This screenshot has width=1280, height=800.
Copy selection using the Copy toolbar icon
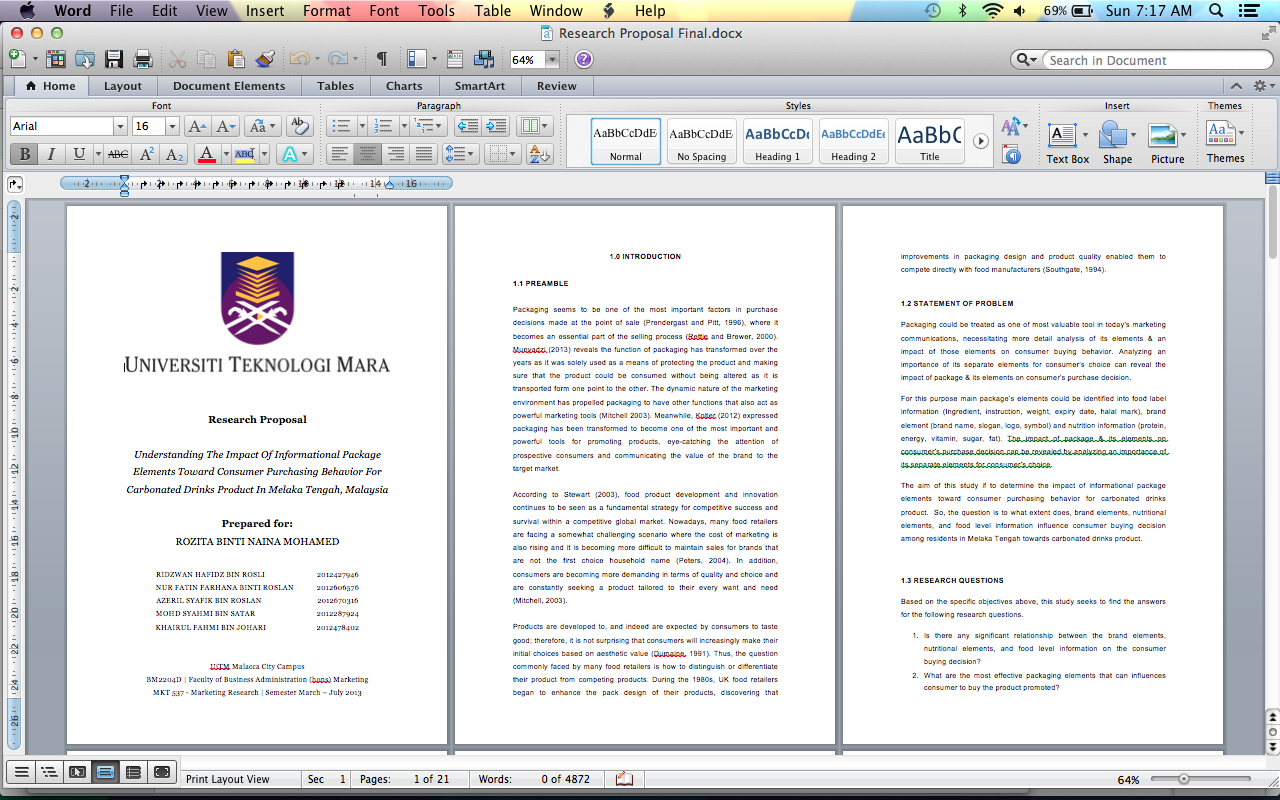(206, 59)
